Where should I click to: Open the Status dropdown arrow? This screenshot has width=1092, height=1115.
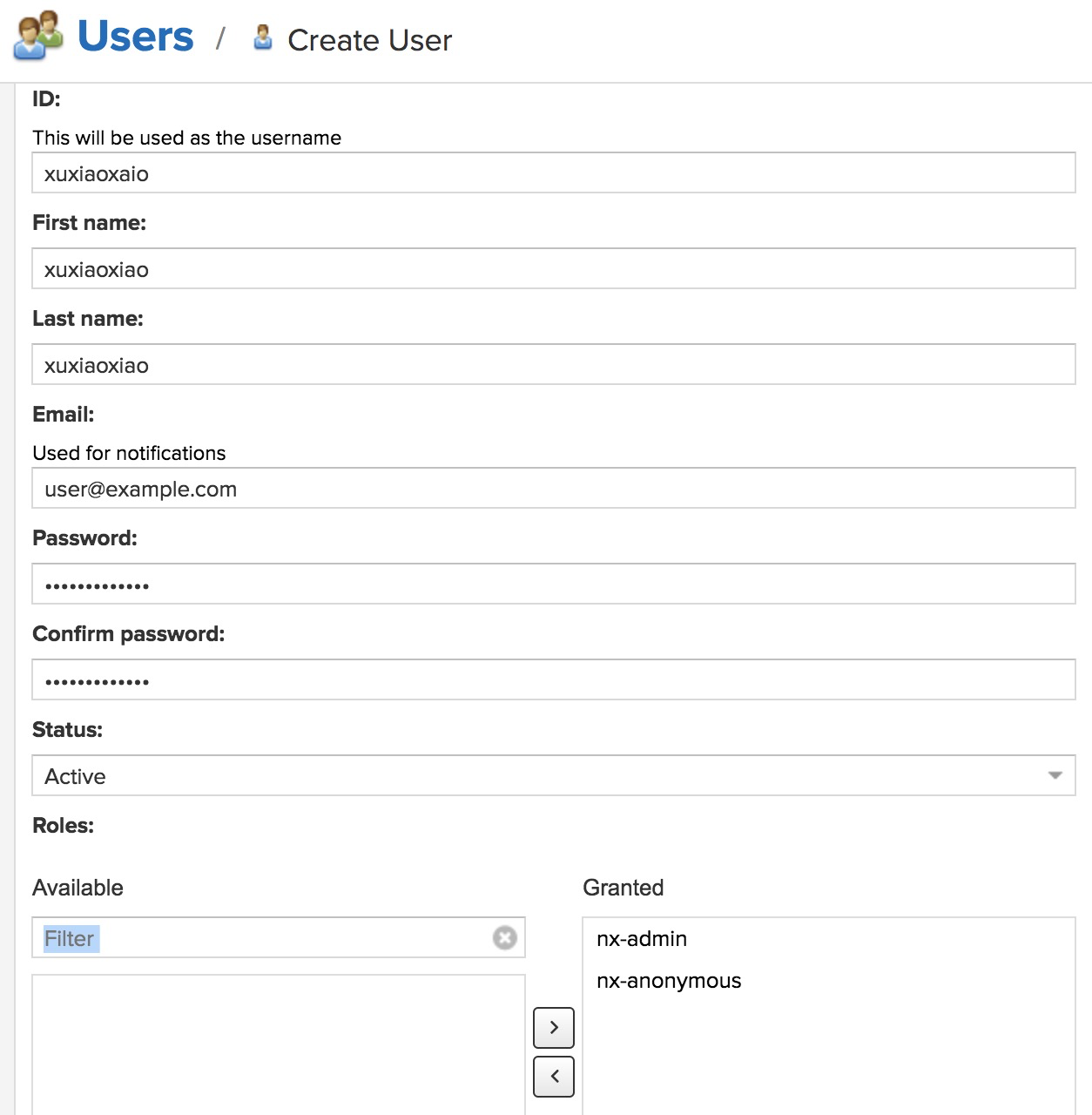1055,775
